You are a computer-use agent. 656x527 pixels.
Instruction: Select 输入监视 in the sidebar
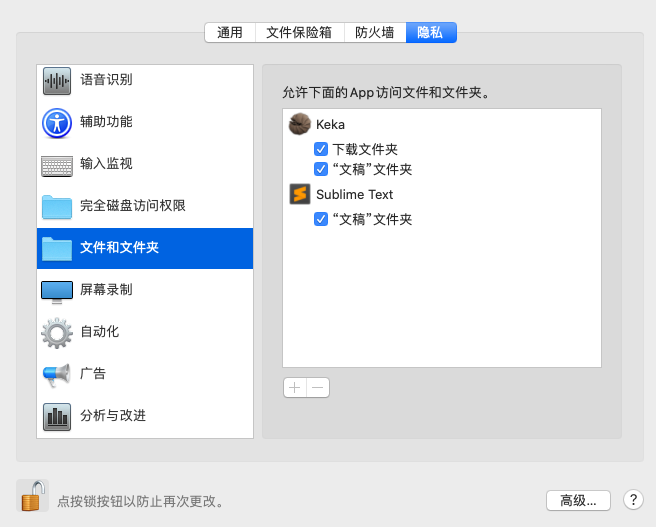[x=106, y=164]
